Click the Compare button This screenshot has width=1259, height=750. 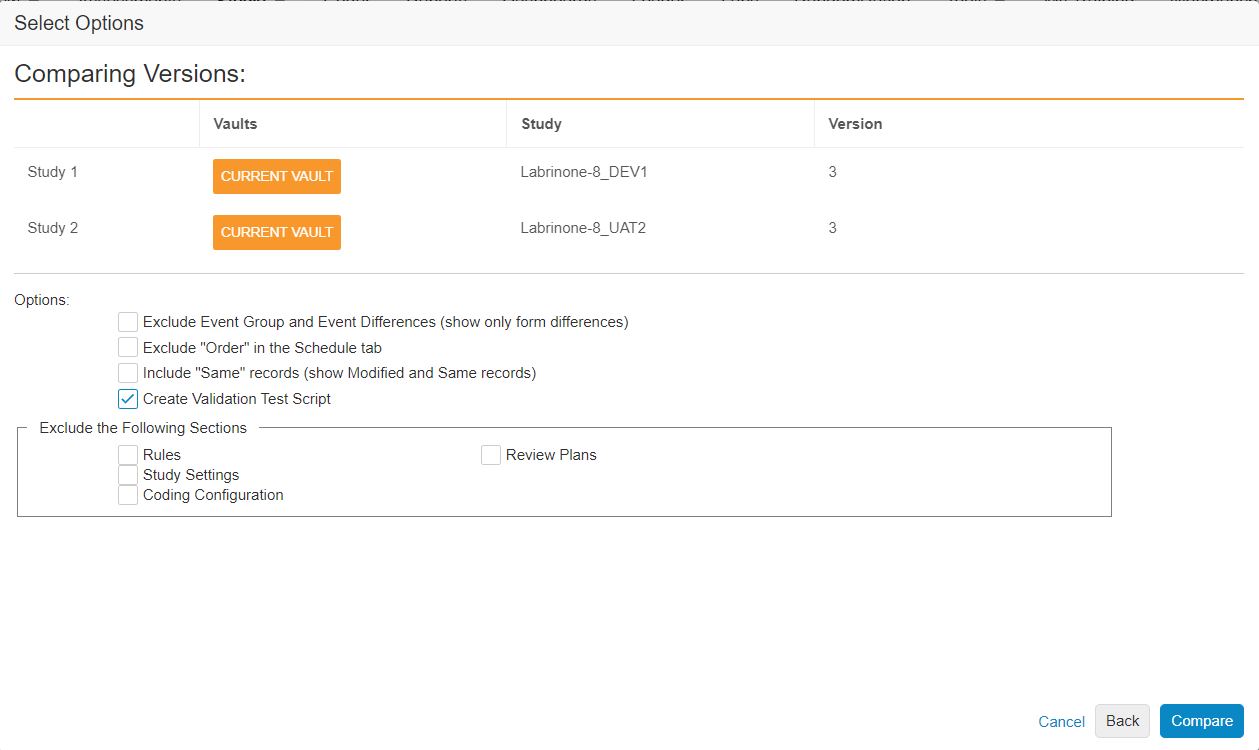pyautogui.click(x=1201, y=721)
